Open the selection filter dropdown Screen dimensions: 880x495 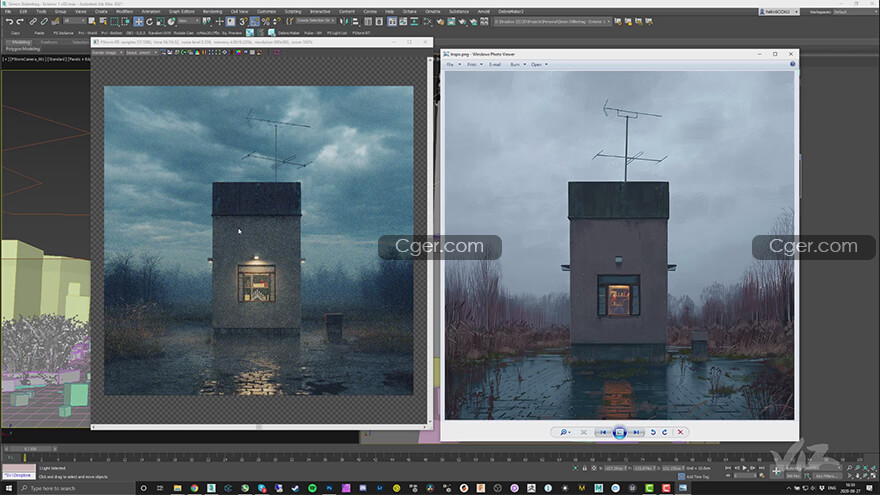coord(74,21)
